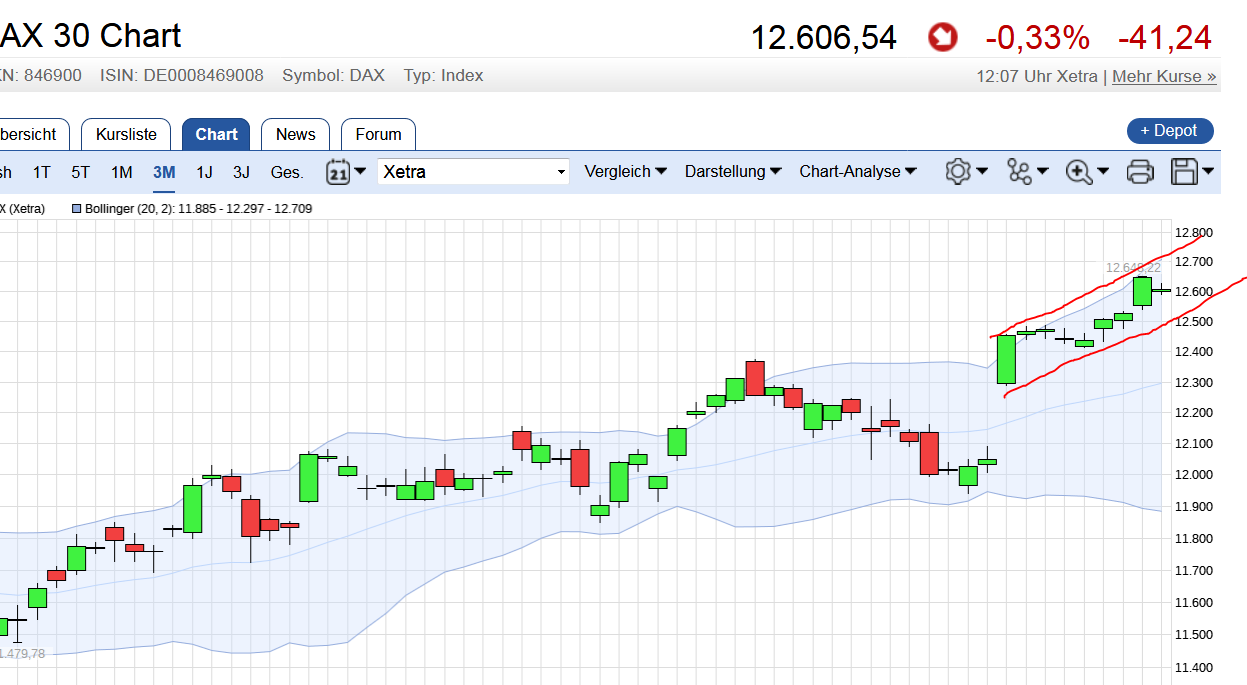
Task: Click the red down-trend arrow icon
Action: click(x=942, y=38)
